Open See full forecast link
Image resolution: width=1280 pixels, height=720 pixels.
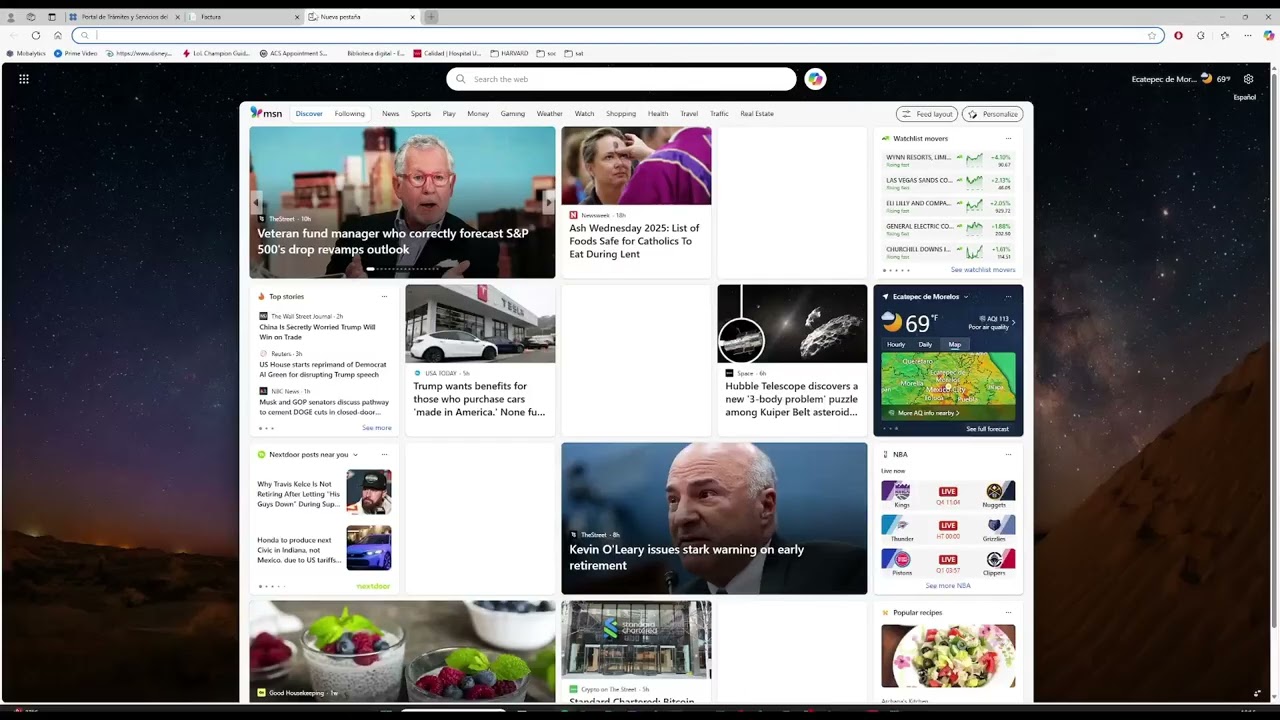(987, 429)
